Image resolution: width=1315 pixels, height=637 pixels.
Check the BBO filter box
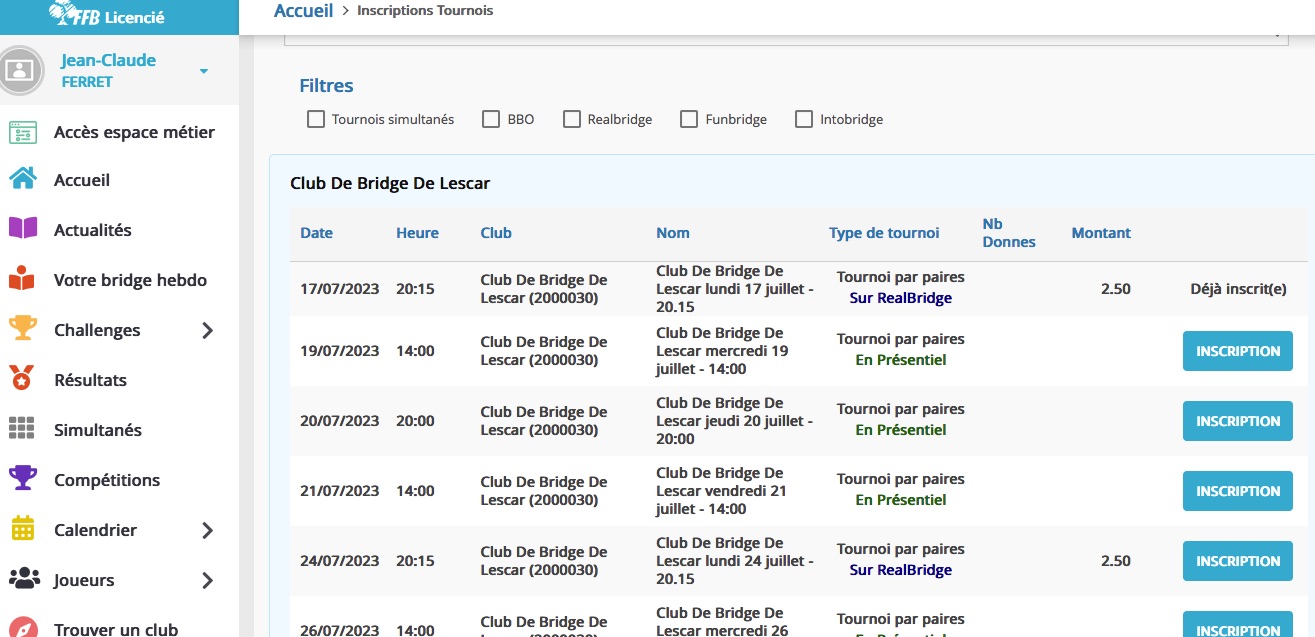[491, 119]
